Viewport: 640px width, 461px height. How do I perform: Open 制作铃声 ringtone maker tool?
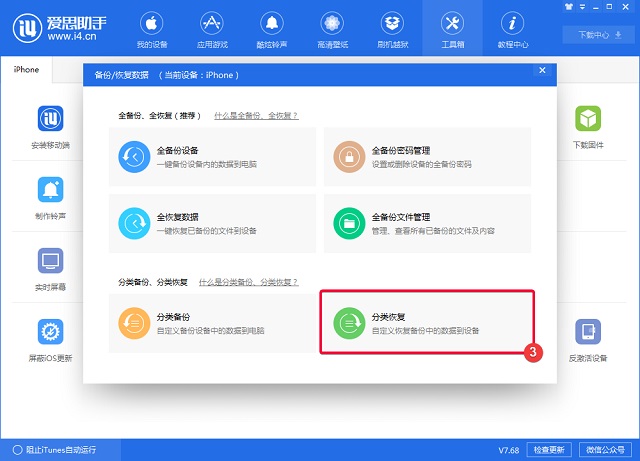click(51, 198)
